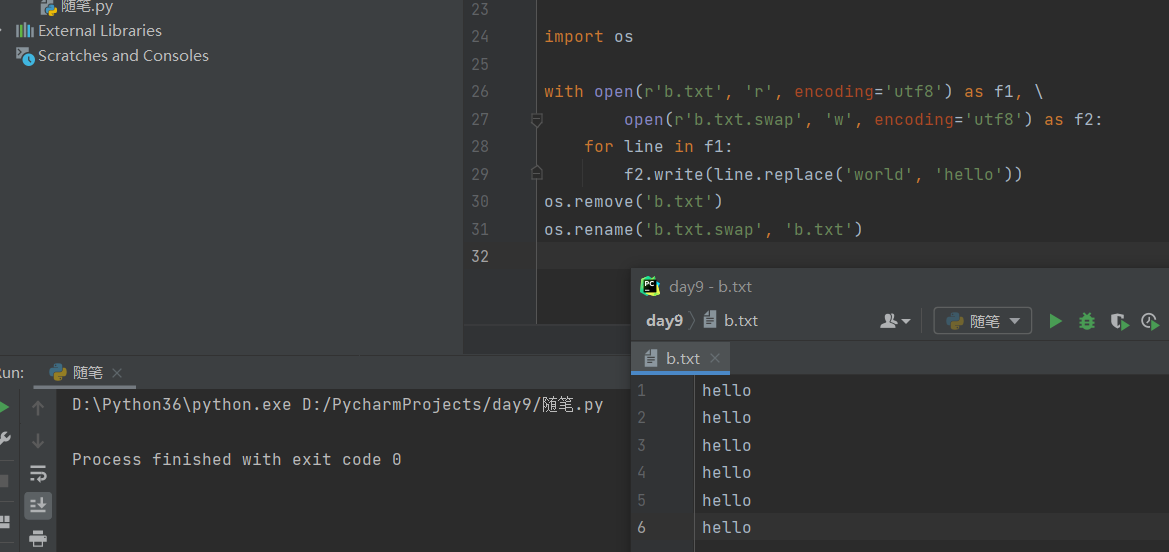
Task: Click 'Process finished with exit code 0'
Action: pyautogui.click(x=236, y=460)
